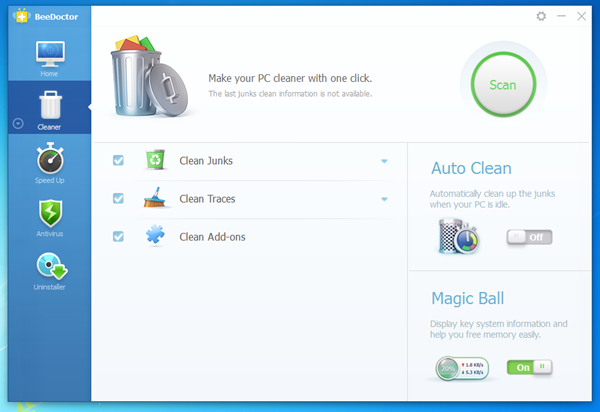Turn off the Magic Ball switch
The image size is (600, 412).
tap(529, 367)
